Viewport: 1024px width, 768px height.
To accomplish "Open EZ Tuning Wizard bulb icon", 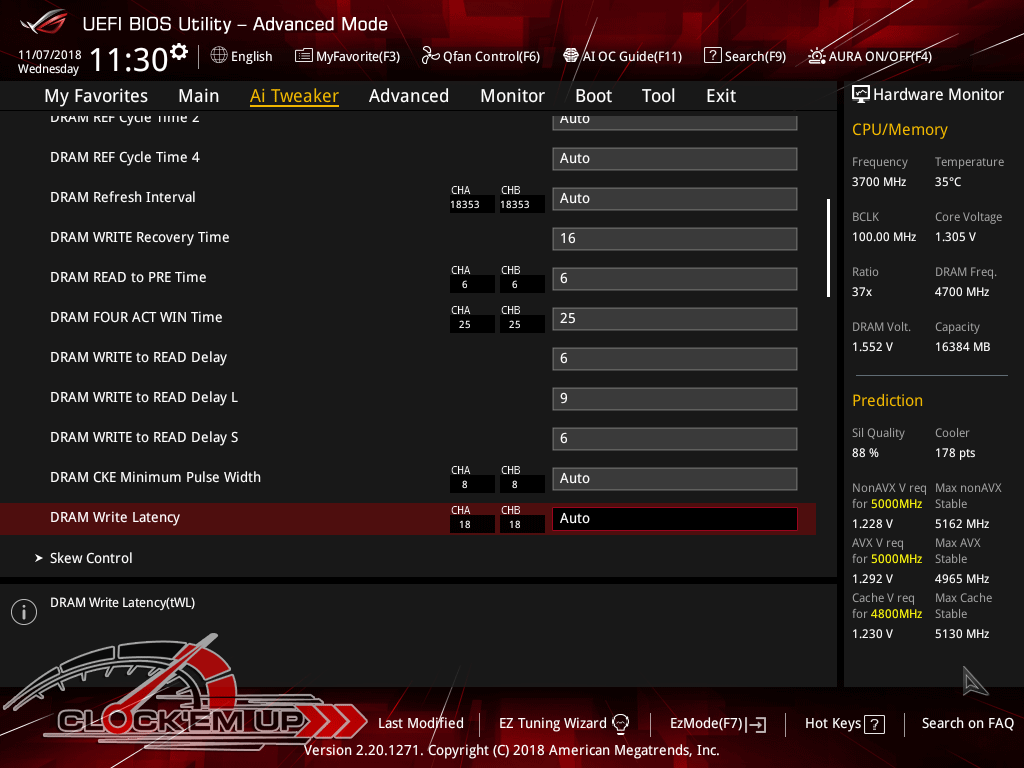I will click(x=620, y=723).
